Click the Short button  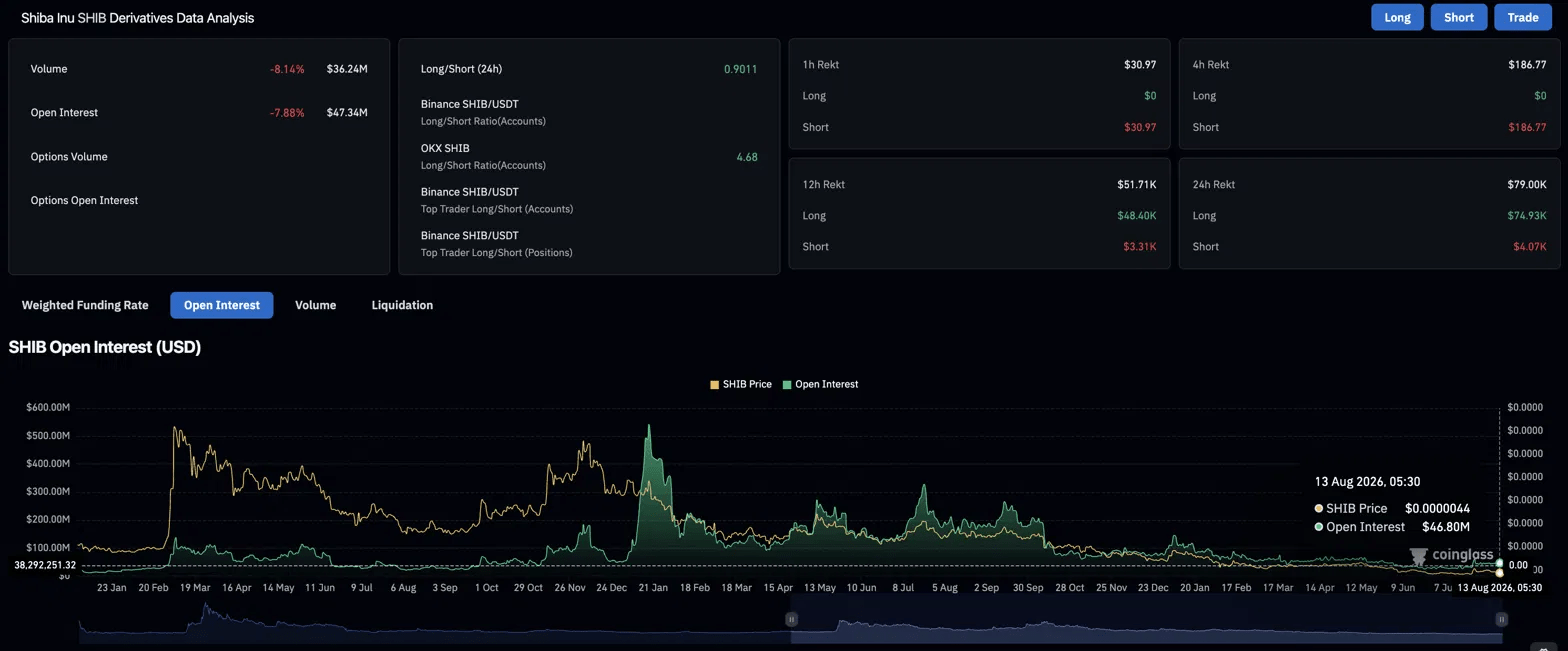(x=1459, y=17)
